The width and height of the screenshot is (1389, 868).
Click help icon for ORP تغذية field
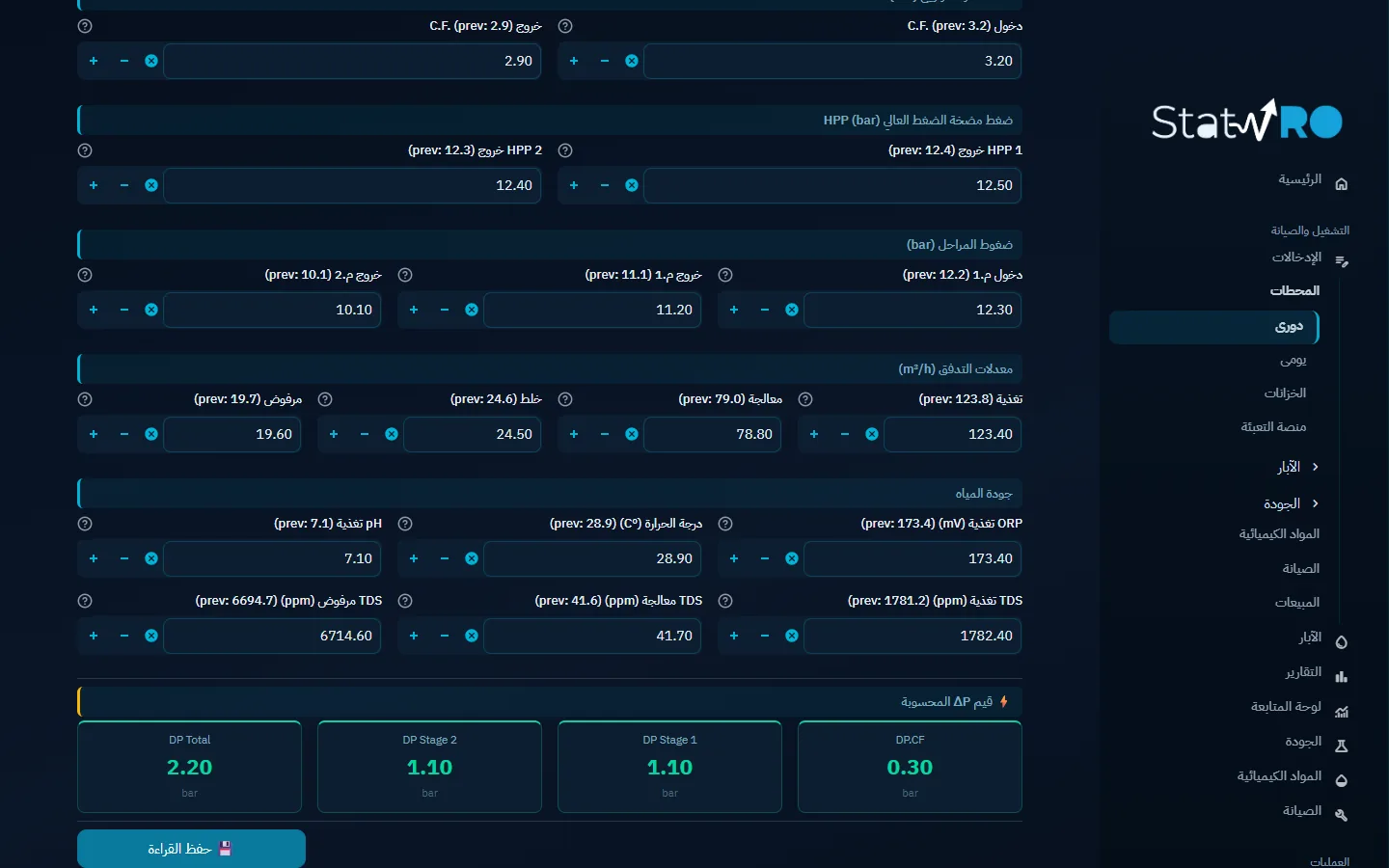(725, 524)
